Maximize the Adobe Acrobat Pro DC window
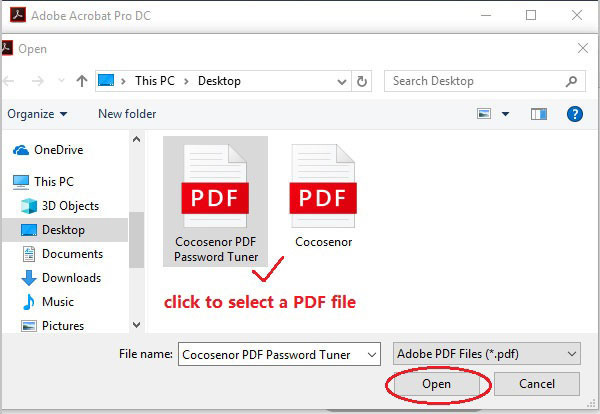 (x=531, y=15)
